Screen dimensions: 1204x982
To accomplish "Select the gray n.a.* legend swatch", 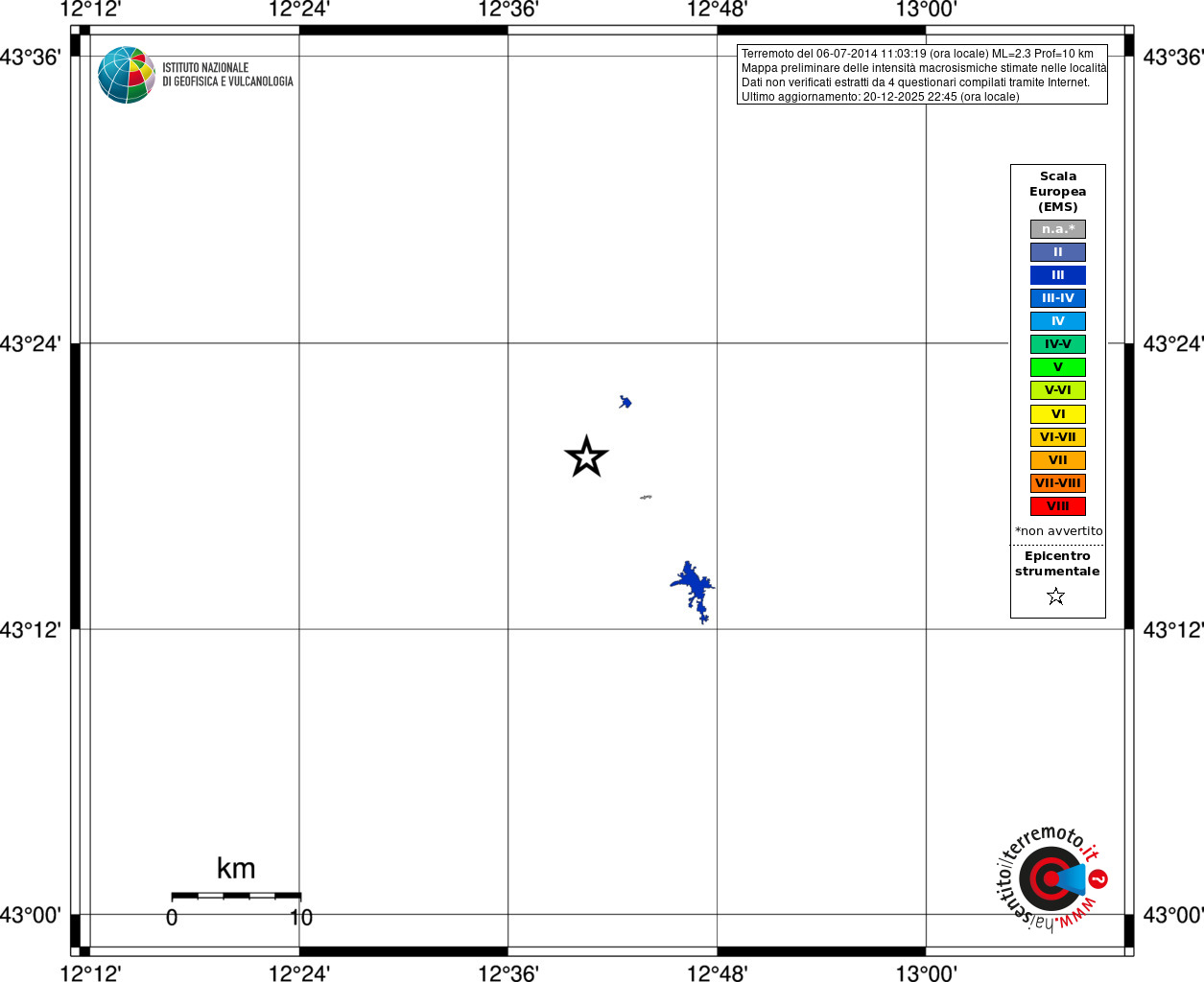I will click(x=1058, y=229).
